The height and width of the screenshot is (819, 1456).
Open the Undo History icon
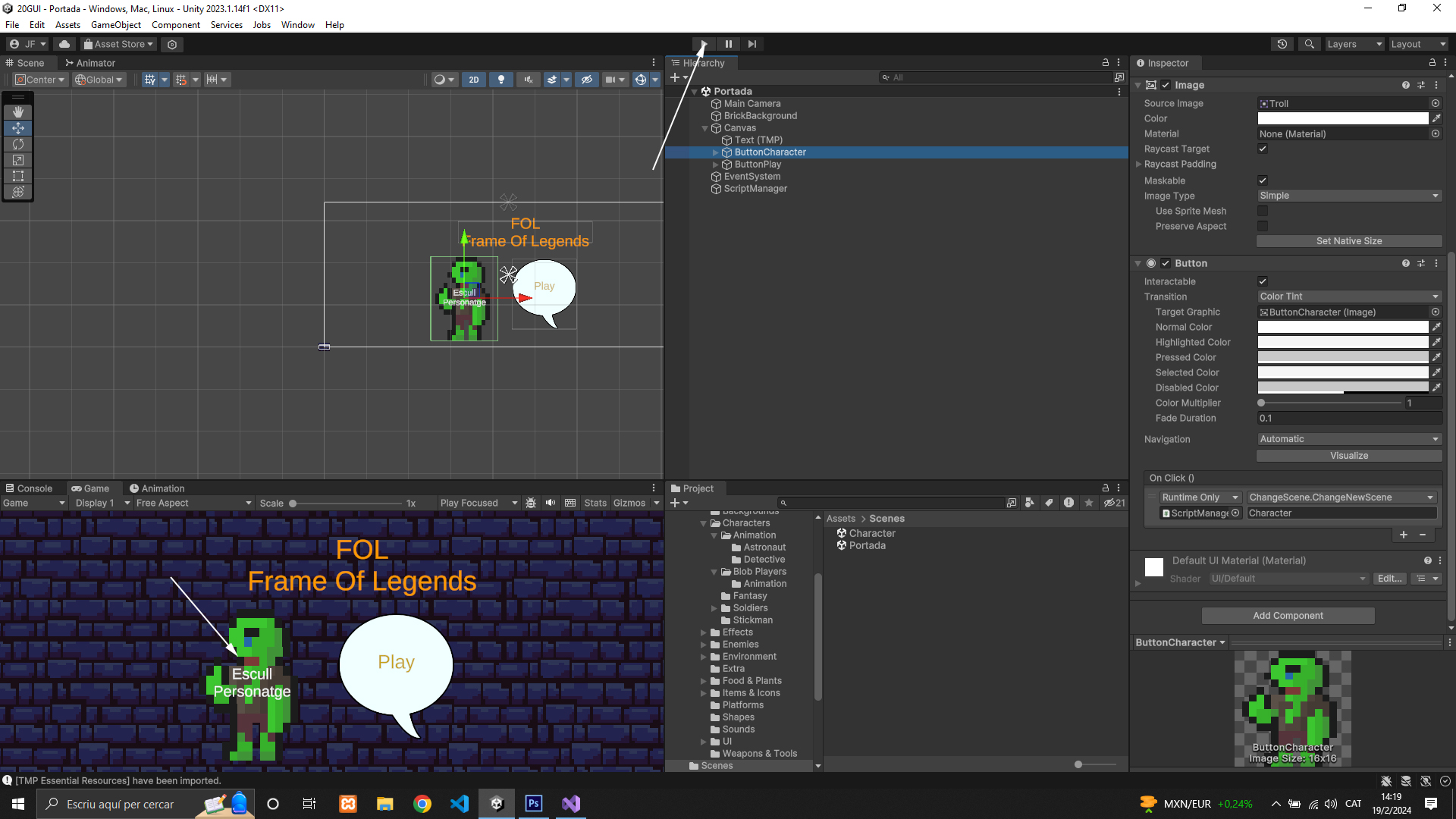[1282, 44]
